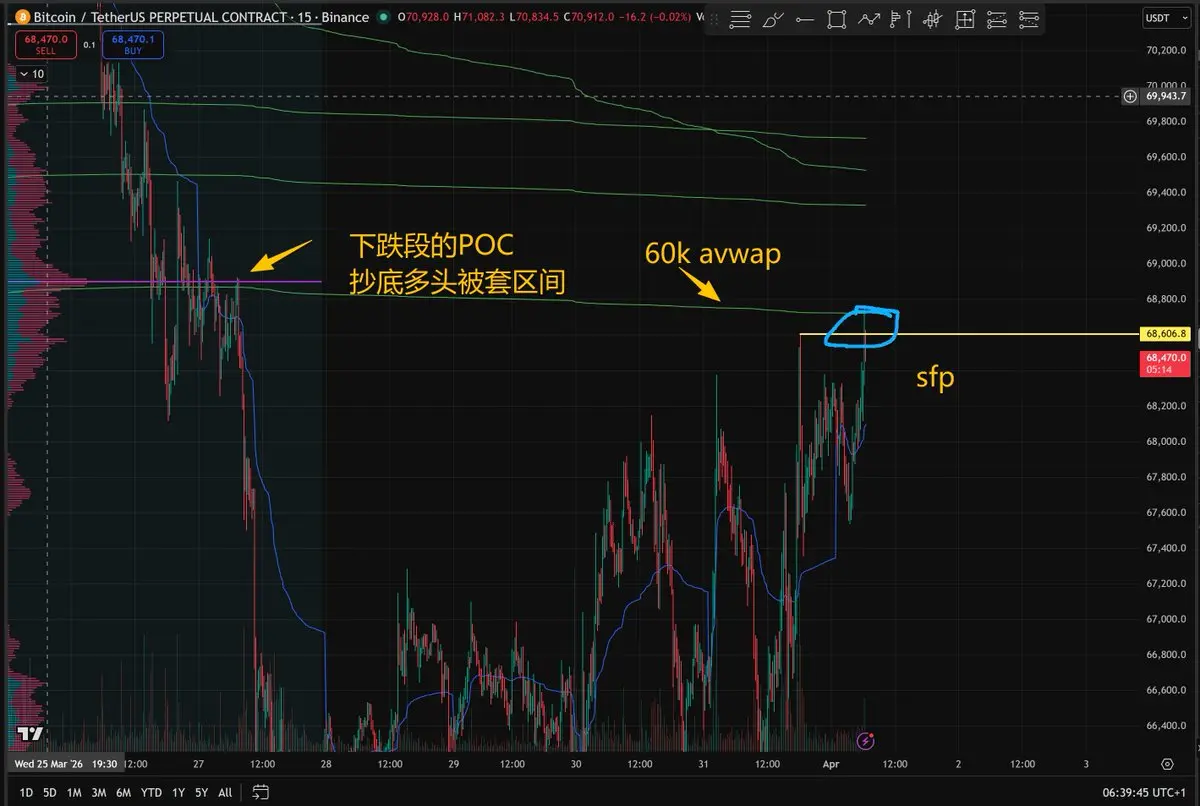Click the TradingView logo

(31, 734)
